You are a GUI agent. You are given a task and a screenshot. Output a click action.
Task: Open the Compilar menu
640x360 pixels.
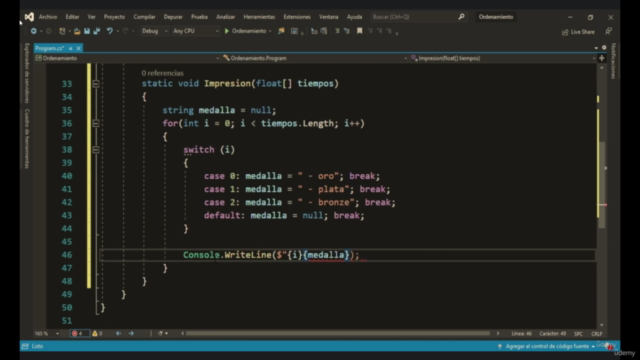[x=144, y=17]
